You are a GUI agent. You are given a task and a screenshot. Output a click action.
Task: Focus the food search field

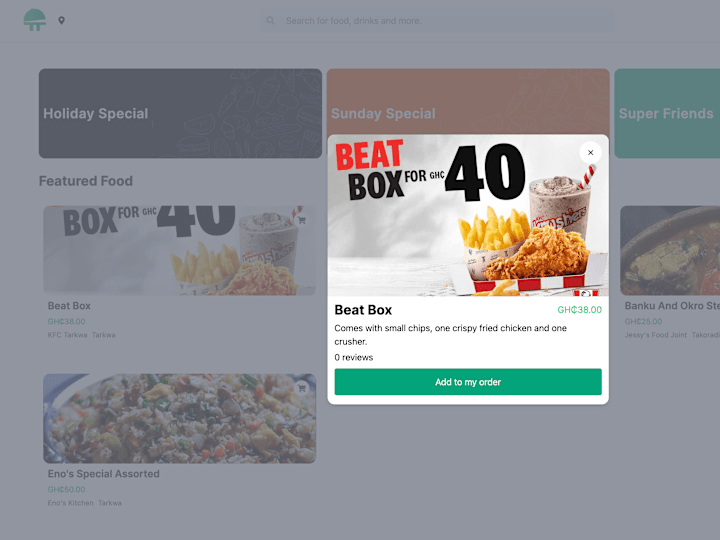coord(438,21)
